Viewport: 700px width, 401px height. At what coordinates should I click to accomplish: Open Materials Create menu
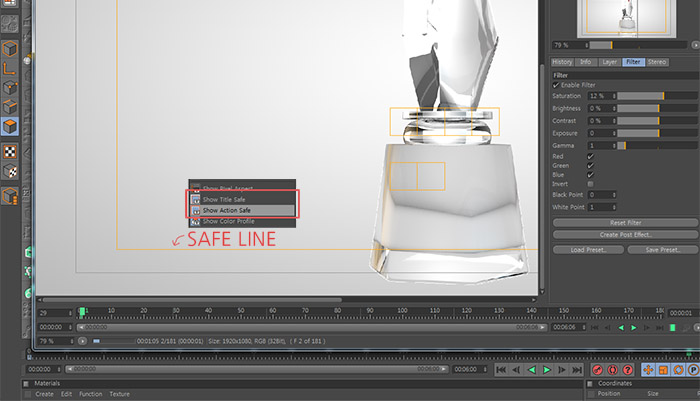click(x=44, y=394)
